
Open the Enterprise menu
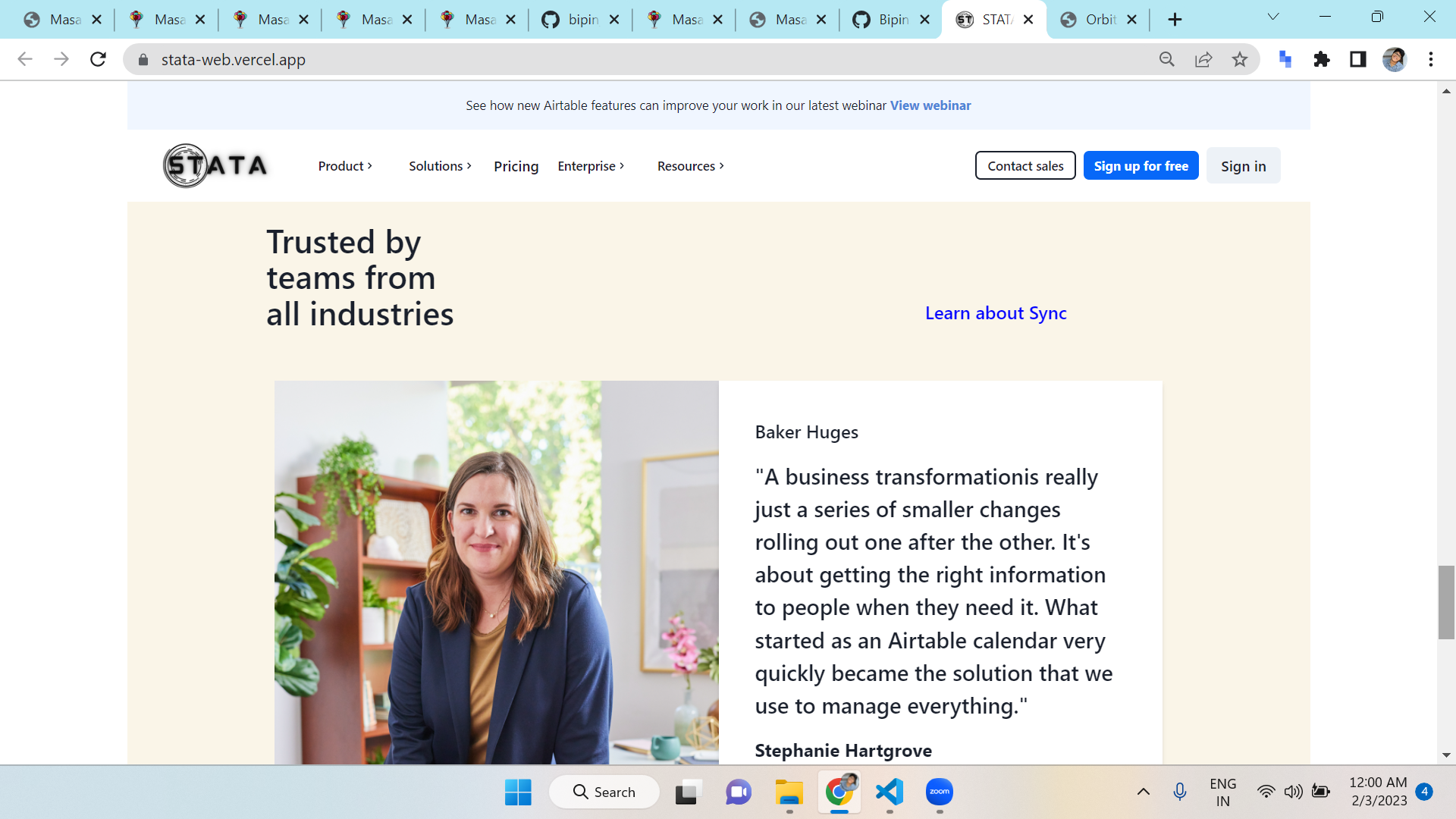click(591, 166)
